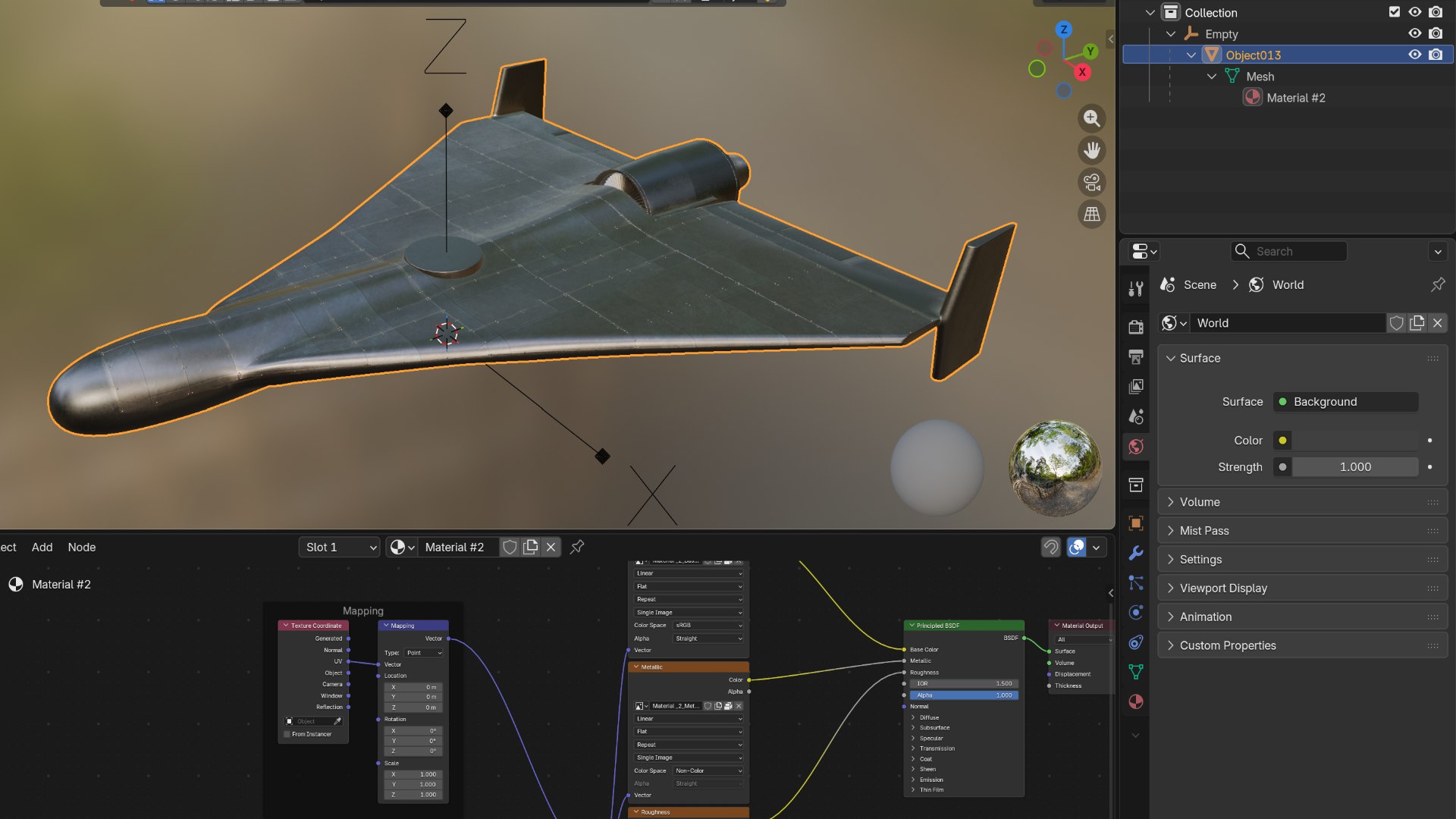This screenshot has height=819, width=1456.
Task: Open the Physics properties tab
Action: pos(1136,613)
